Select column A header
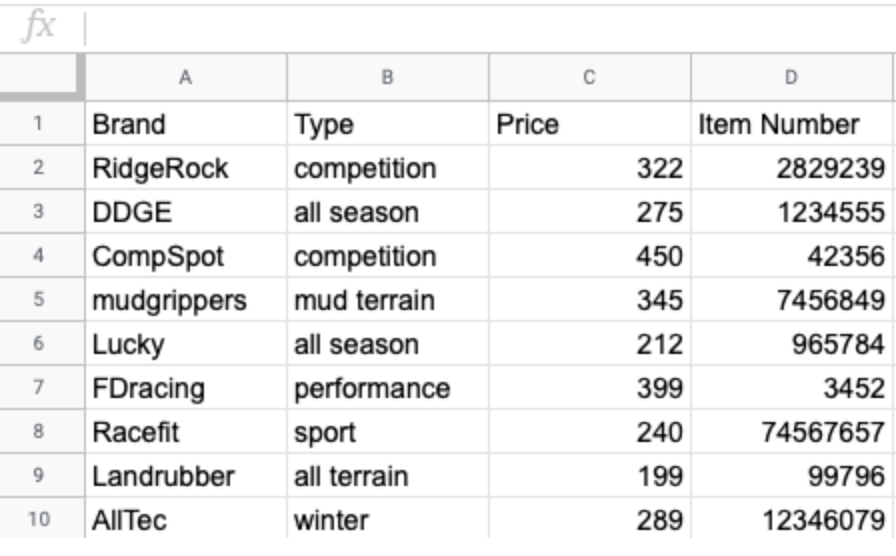Screen dimensions: 896x556 (x=186, y=77)
